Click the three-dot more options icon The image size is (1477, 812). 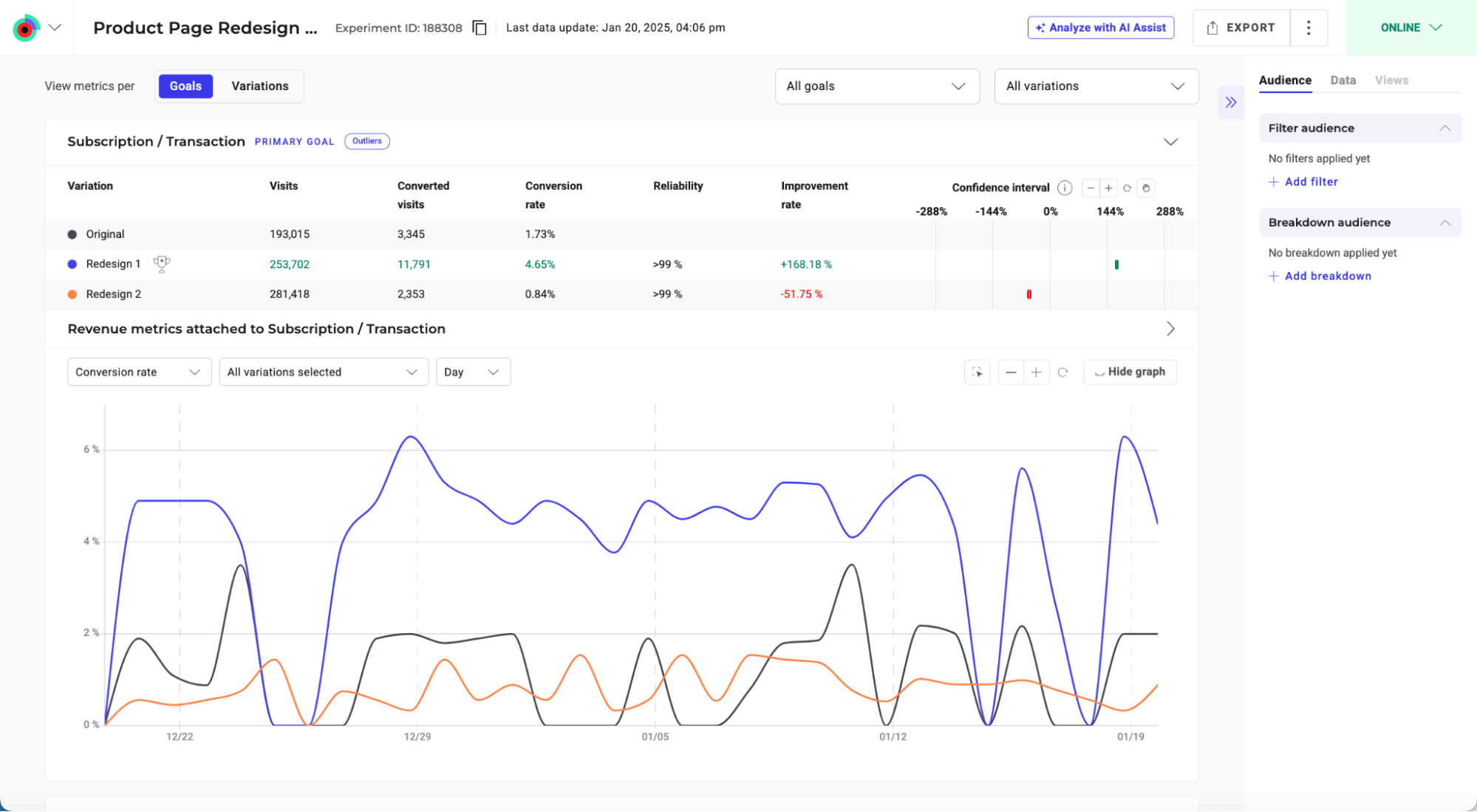1308,27
